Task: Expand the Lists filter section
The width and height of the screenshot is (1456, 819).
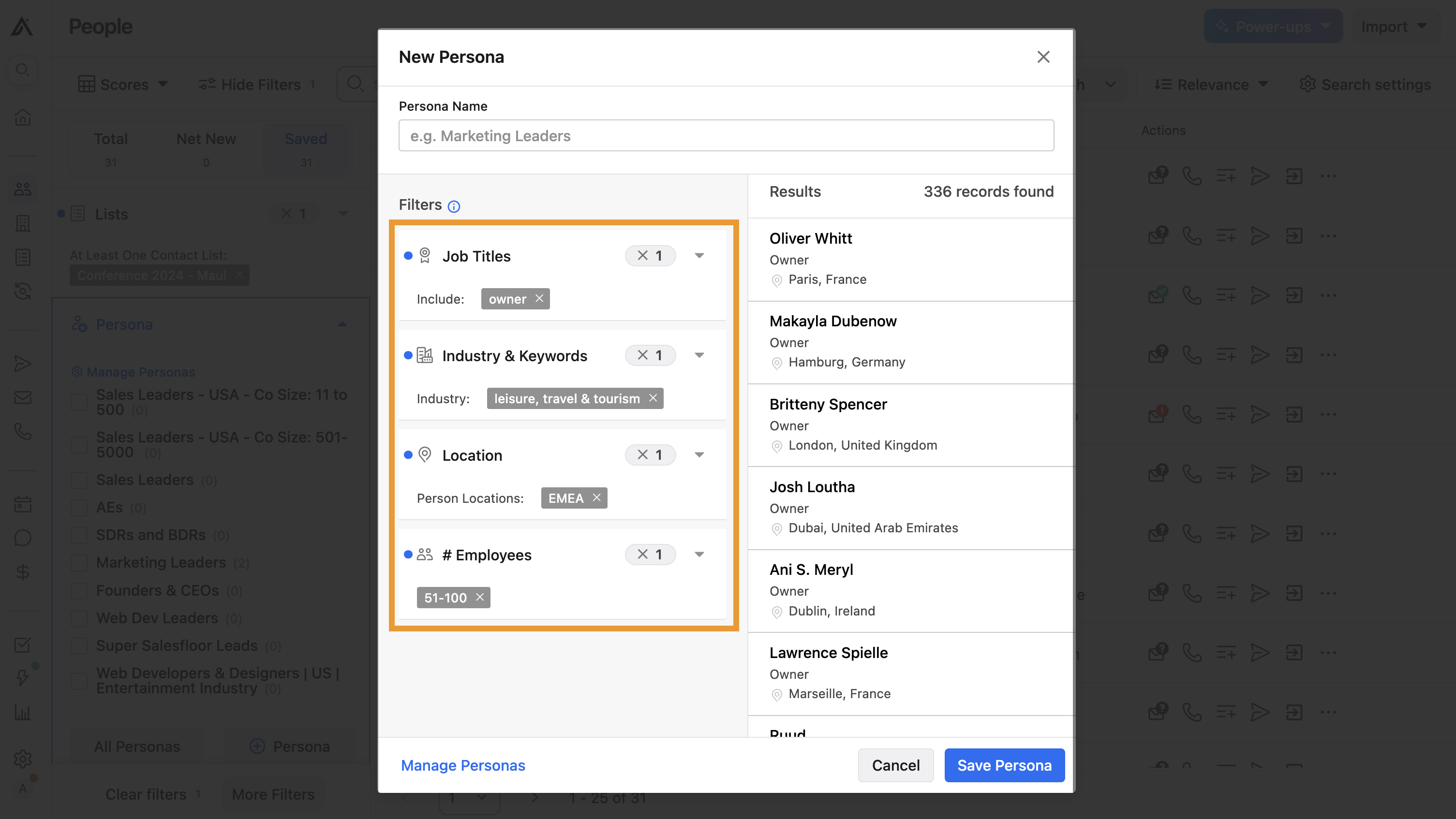Action: tap(343, 214)
